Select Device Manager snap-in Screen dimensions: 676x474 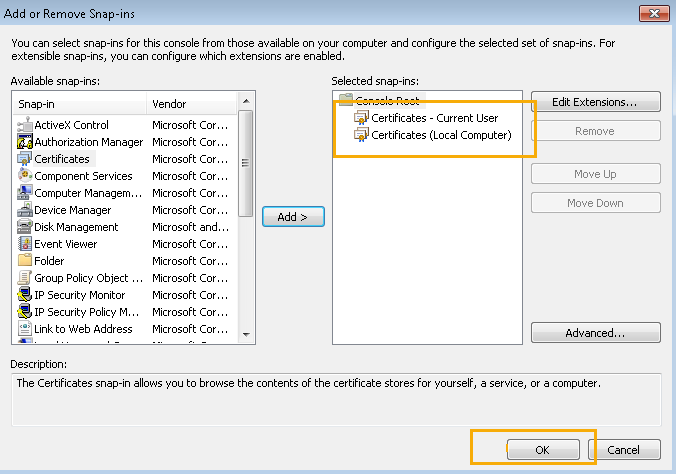(x=73, y=210)
